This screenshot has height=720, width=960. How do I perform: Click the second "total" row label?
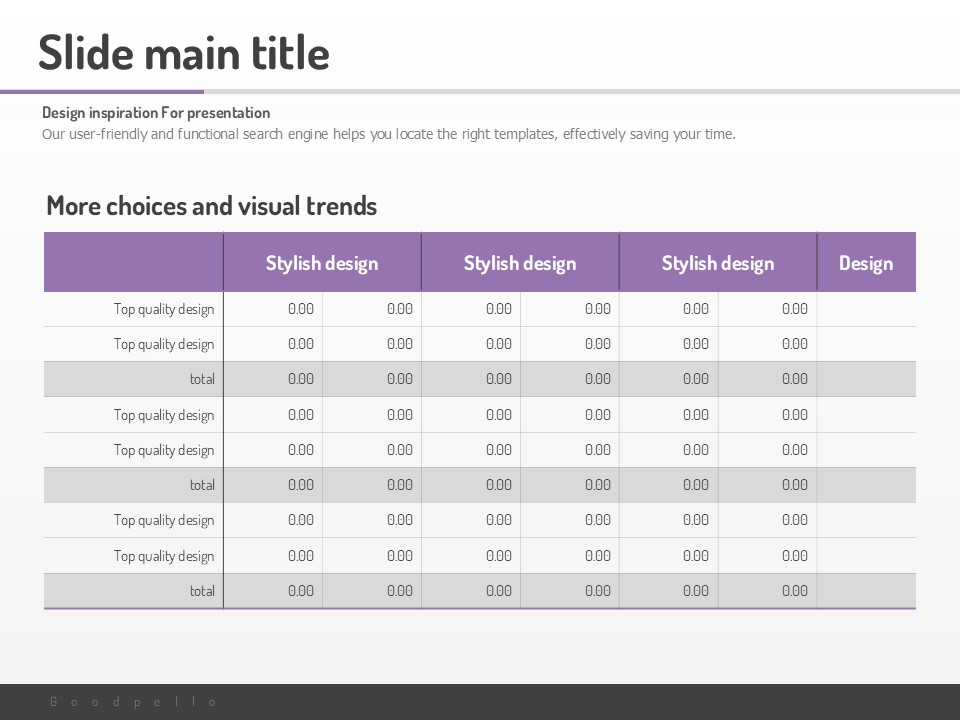[202, 485]
